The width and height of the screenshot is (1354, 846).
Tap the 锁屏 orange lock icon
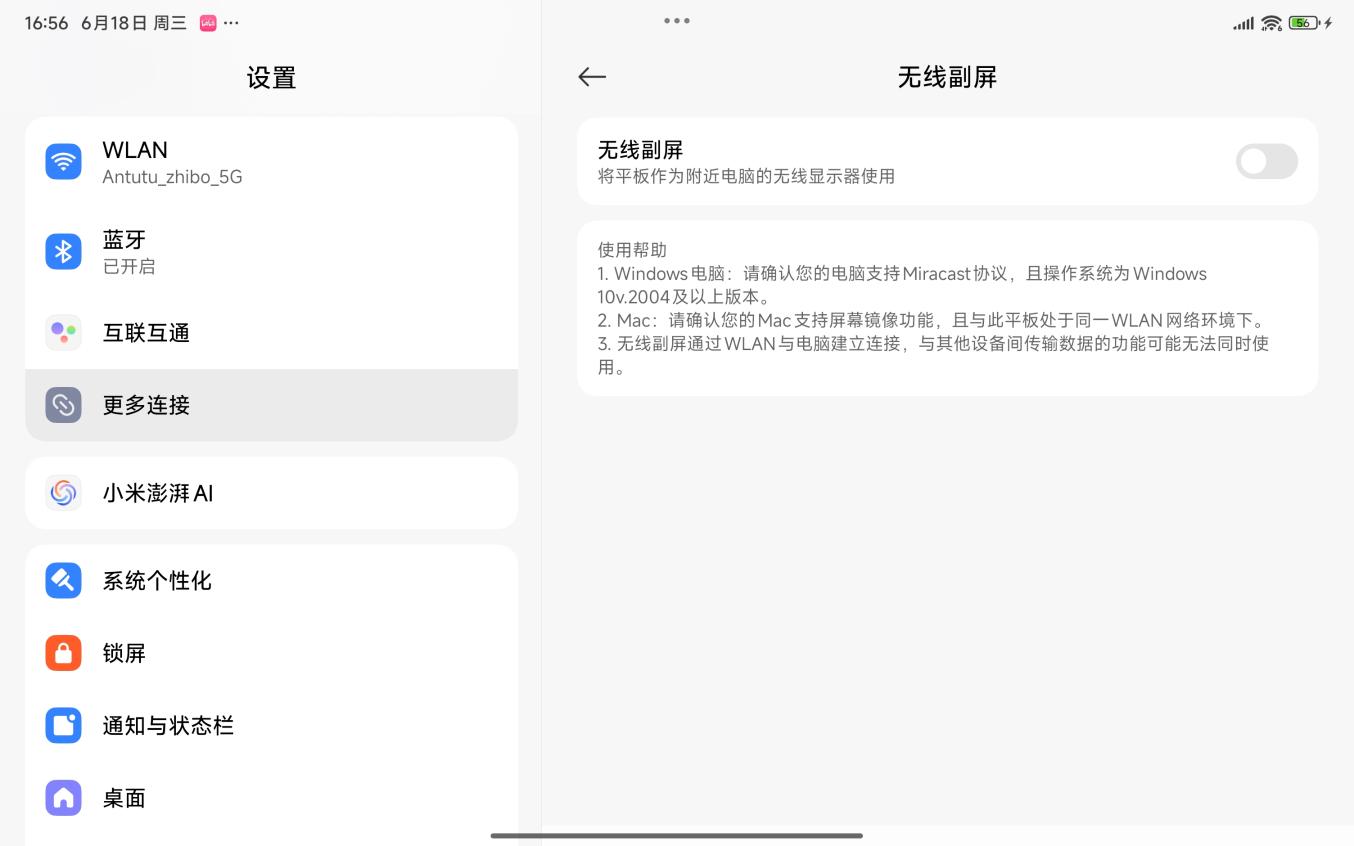point(63,653)
